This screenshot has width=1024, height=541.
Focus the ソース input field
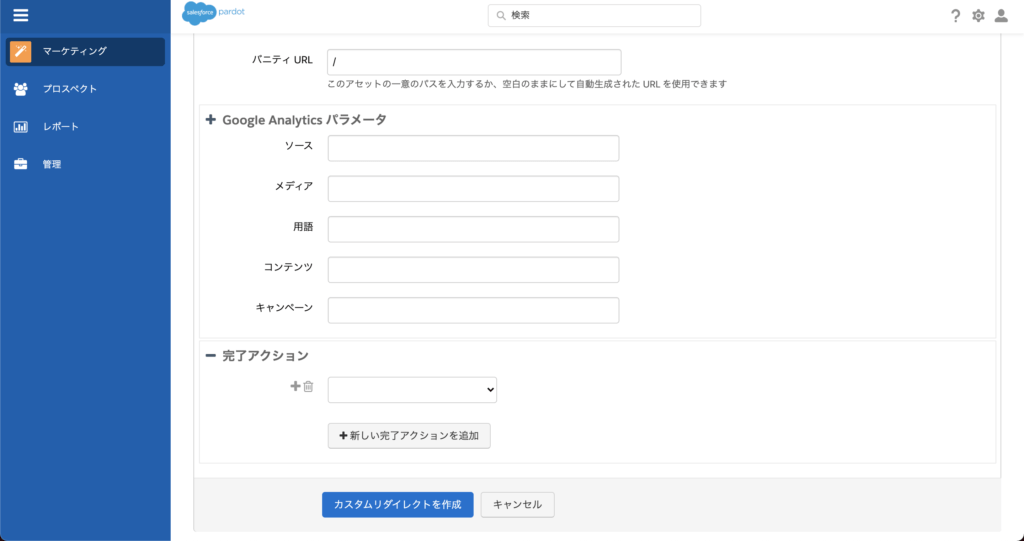473,148
